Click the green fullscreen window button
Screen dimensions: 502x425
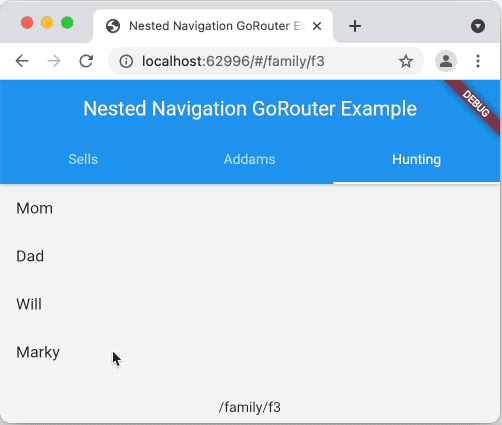67,23
